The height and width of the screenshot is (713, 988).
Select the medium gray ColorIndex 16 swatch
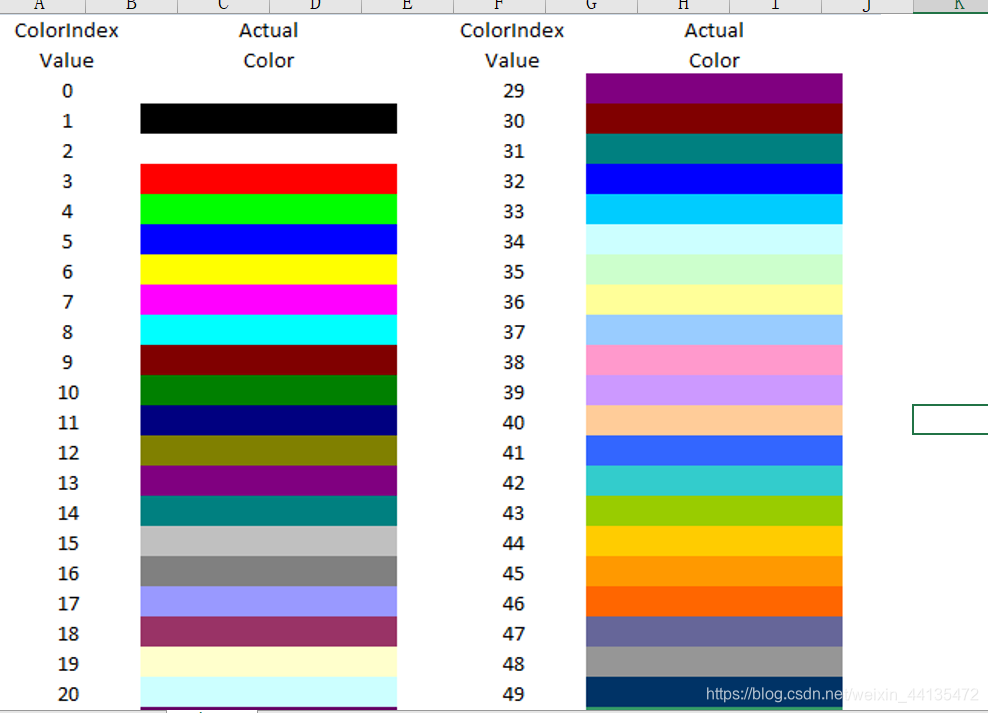coord(268,571)
